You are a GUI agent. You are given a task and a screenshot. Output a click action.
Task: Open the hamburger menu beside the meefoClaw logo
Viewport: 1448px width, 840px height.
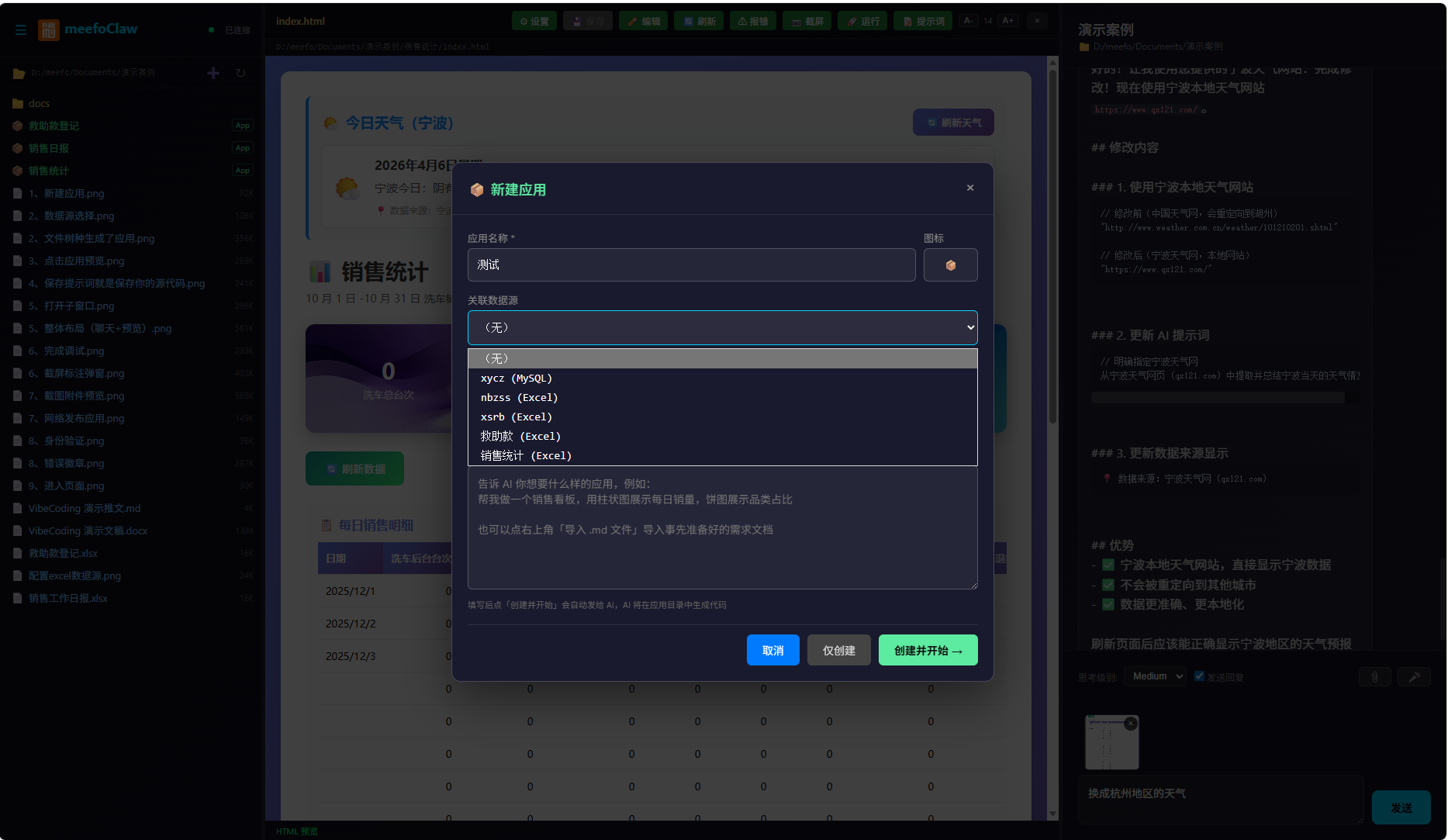point(21,30)
